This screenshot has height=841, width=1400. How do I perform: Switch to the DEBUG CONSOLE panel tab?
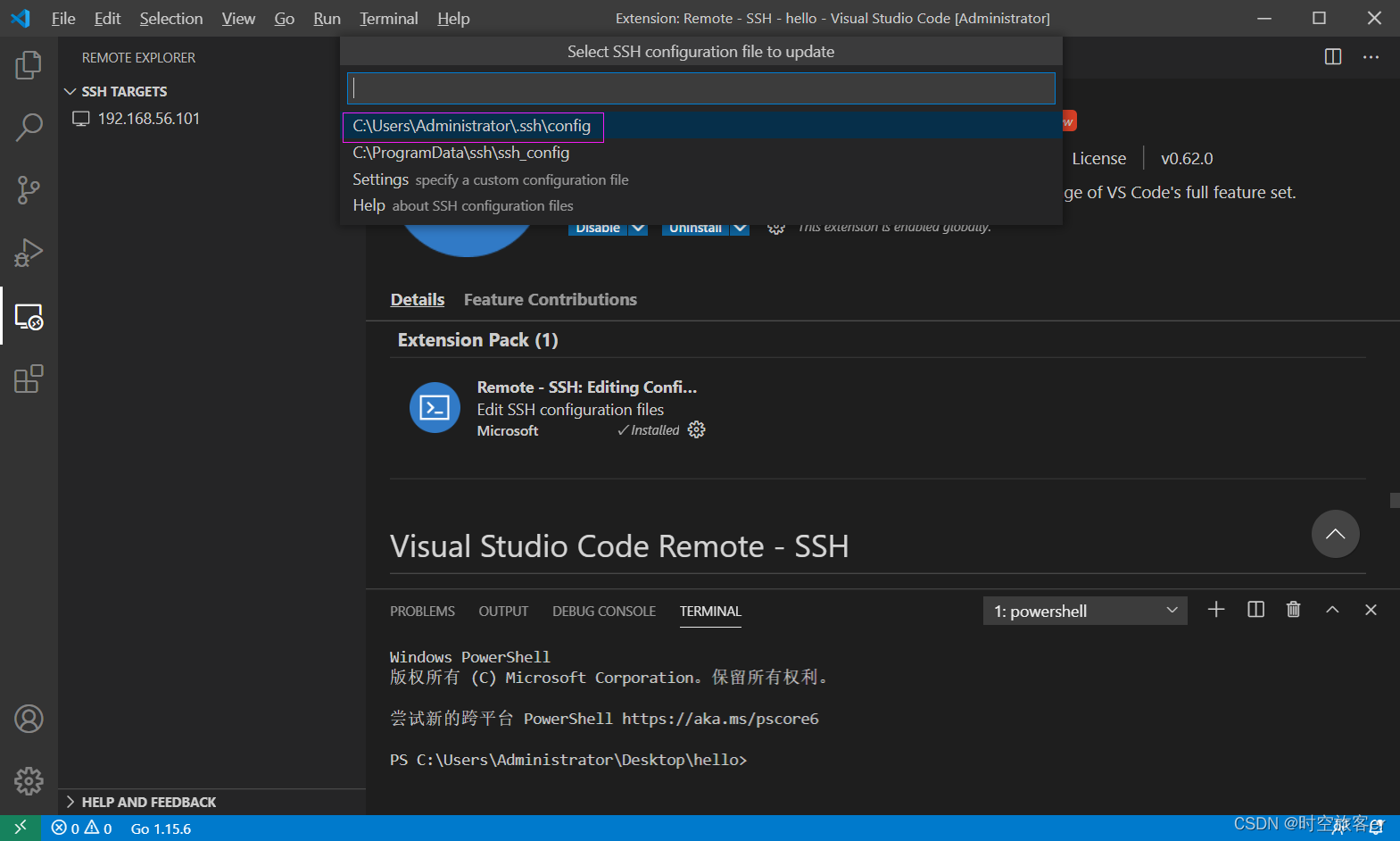pyautogui.click(x=604, y=611)
